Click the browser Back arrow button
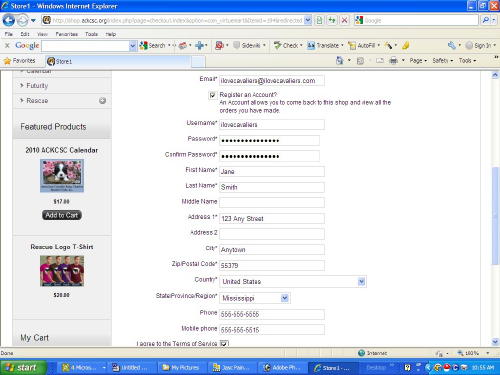 (9, 20)
